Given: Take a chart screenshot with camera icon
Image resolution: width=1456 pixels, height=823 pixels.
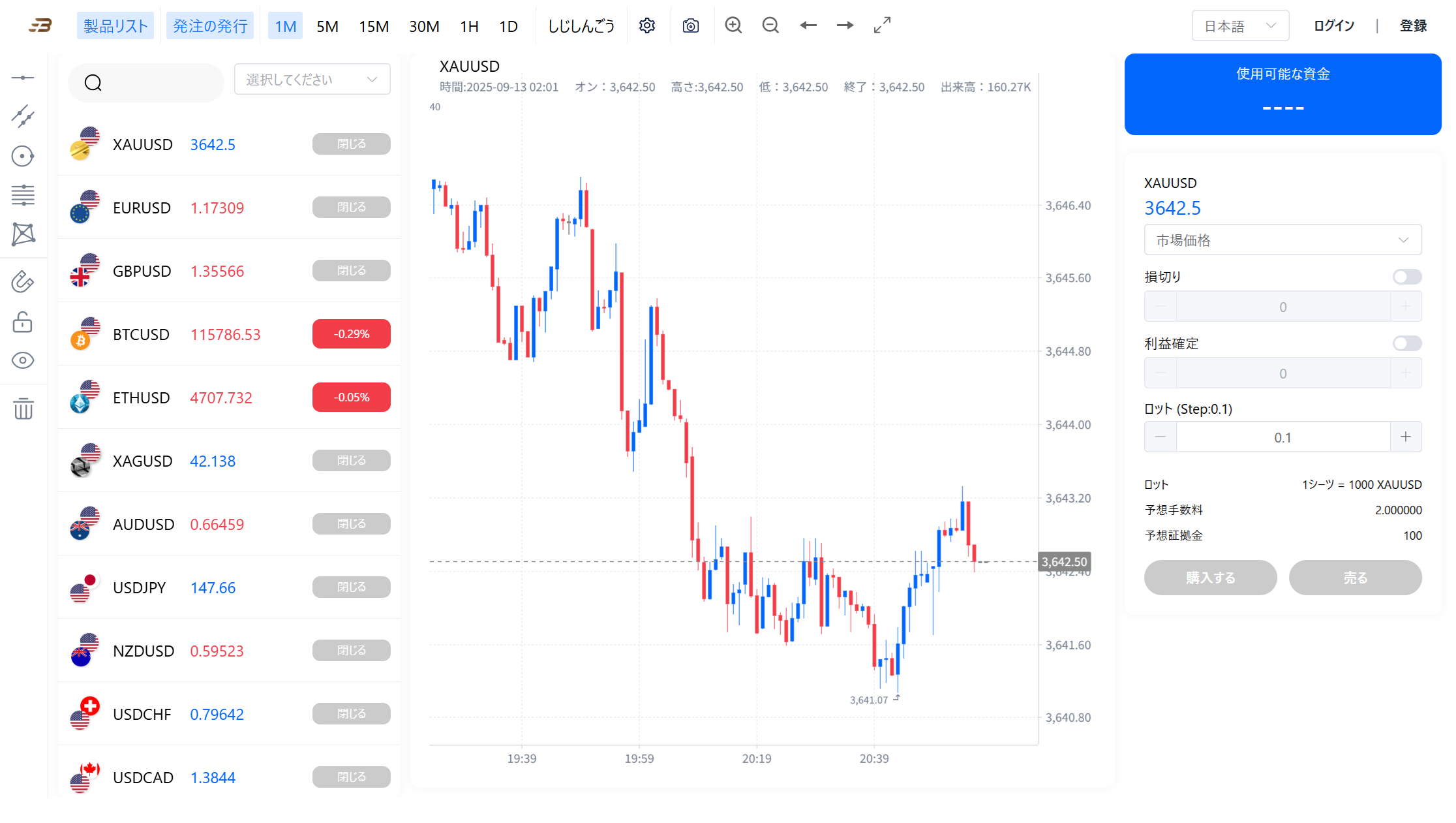Looking at the screenshot, I should [690, 25].
